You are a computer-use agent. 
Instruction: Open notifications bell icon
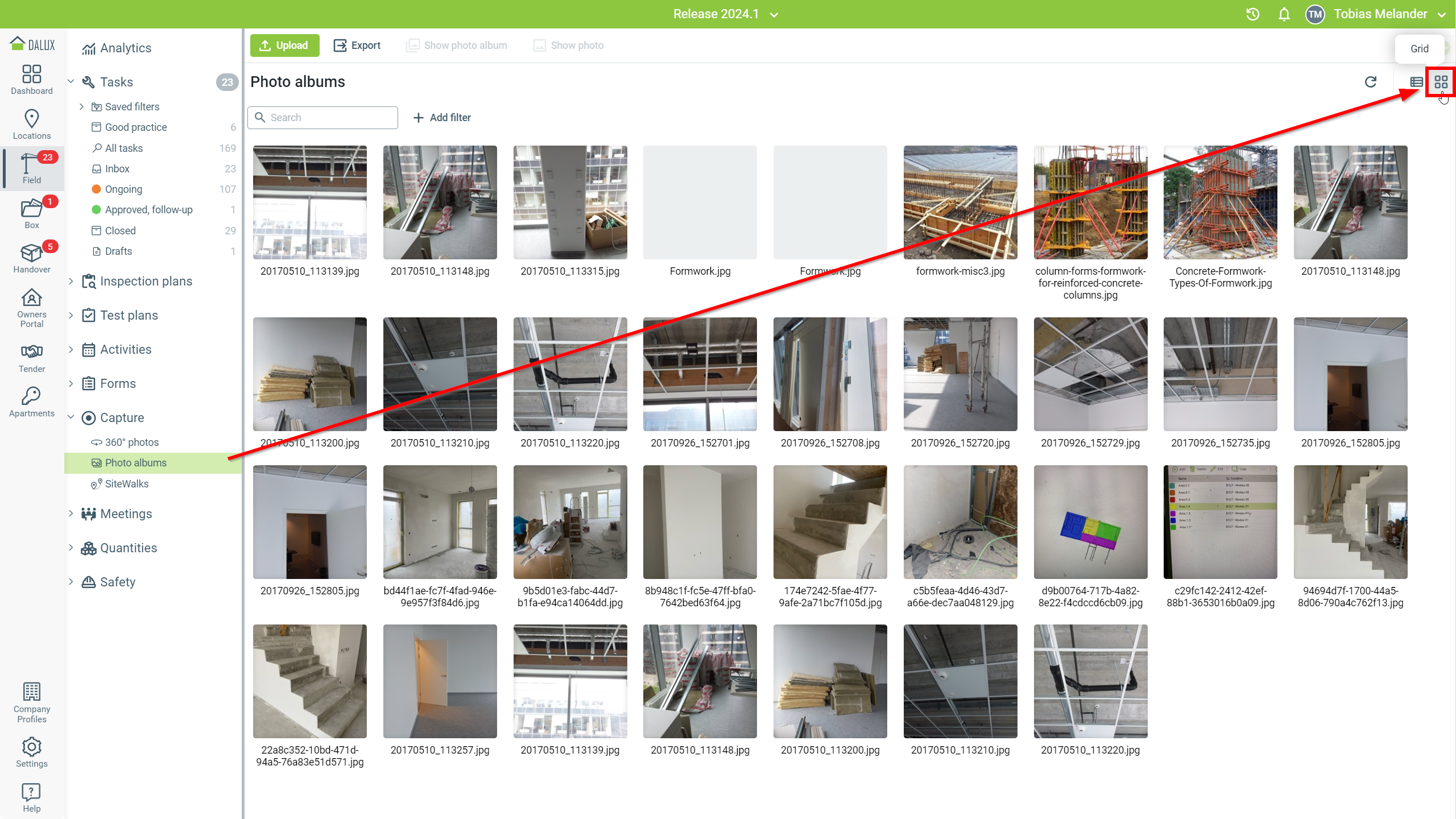click(x=1284, y=14)
